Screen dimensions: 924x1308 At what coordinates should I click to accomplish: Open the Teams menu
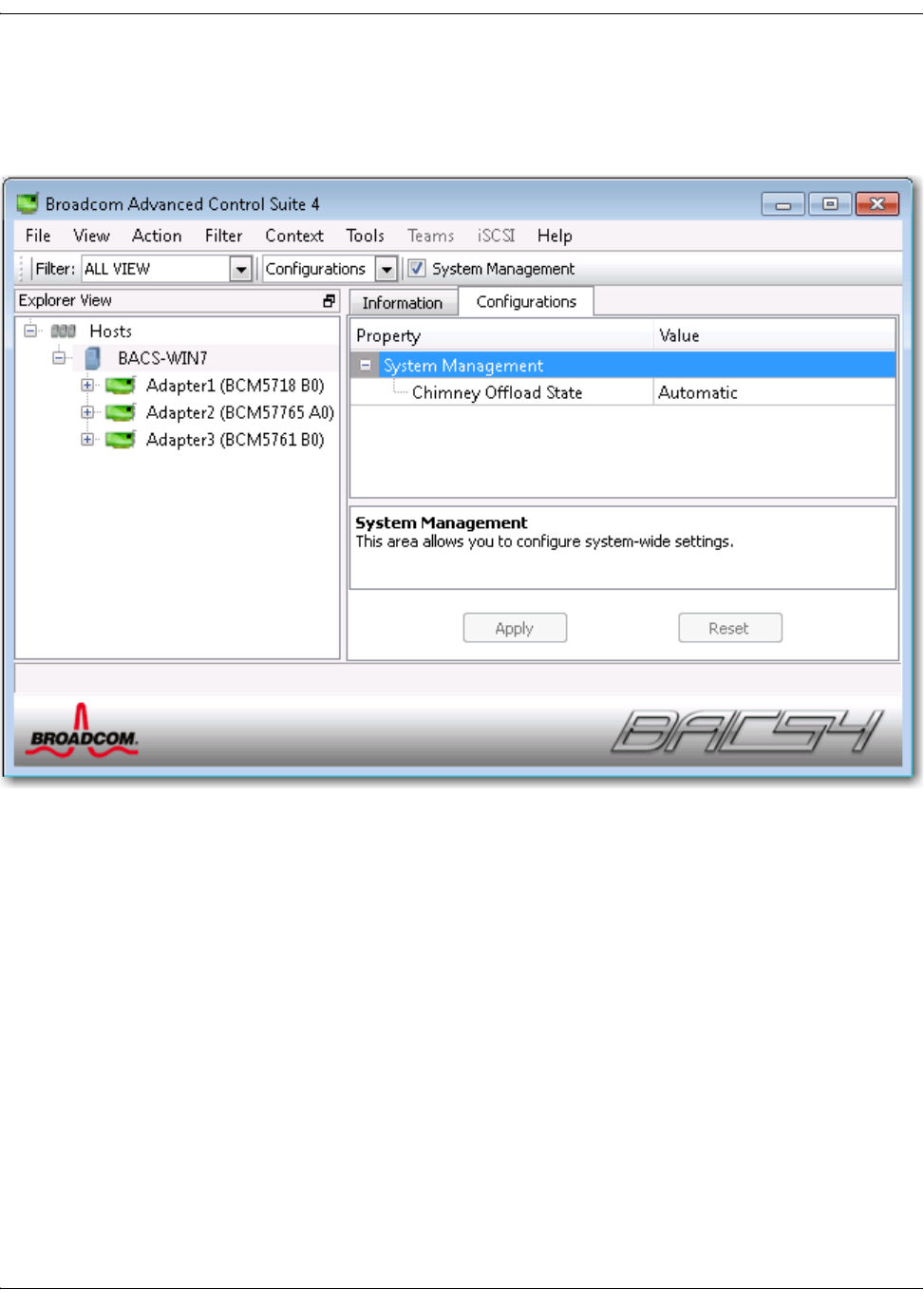(431, 236)
